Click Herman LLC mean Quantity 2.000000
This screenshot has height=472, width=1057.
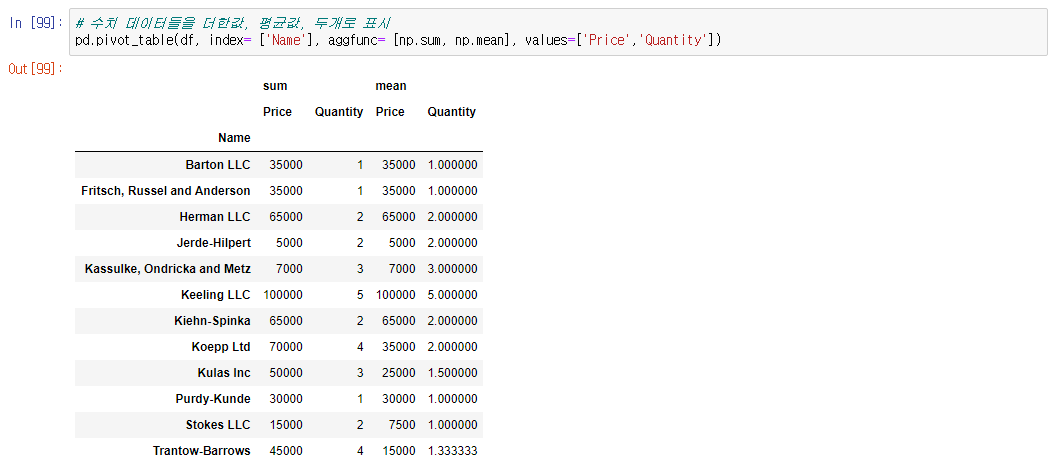[x=452, y=216]
